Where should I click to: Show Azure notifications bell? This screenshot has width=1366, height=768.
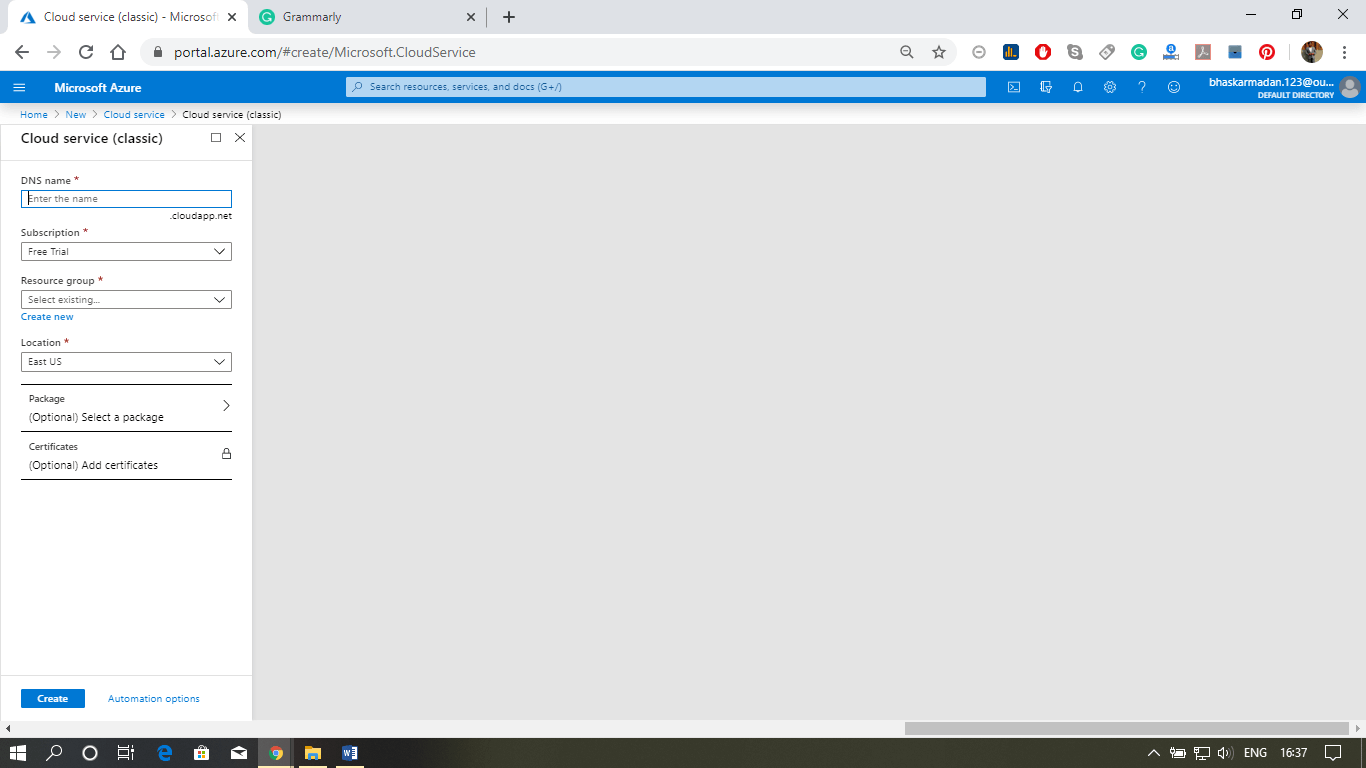pos(1078,87)
